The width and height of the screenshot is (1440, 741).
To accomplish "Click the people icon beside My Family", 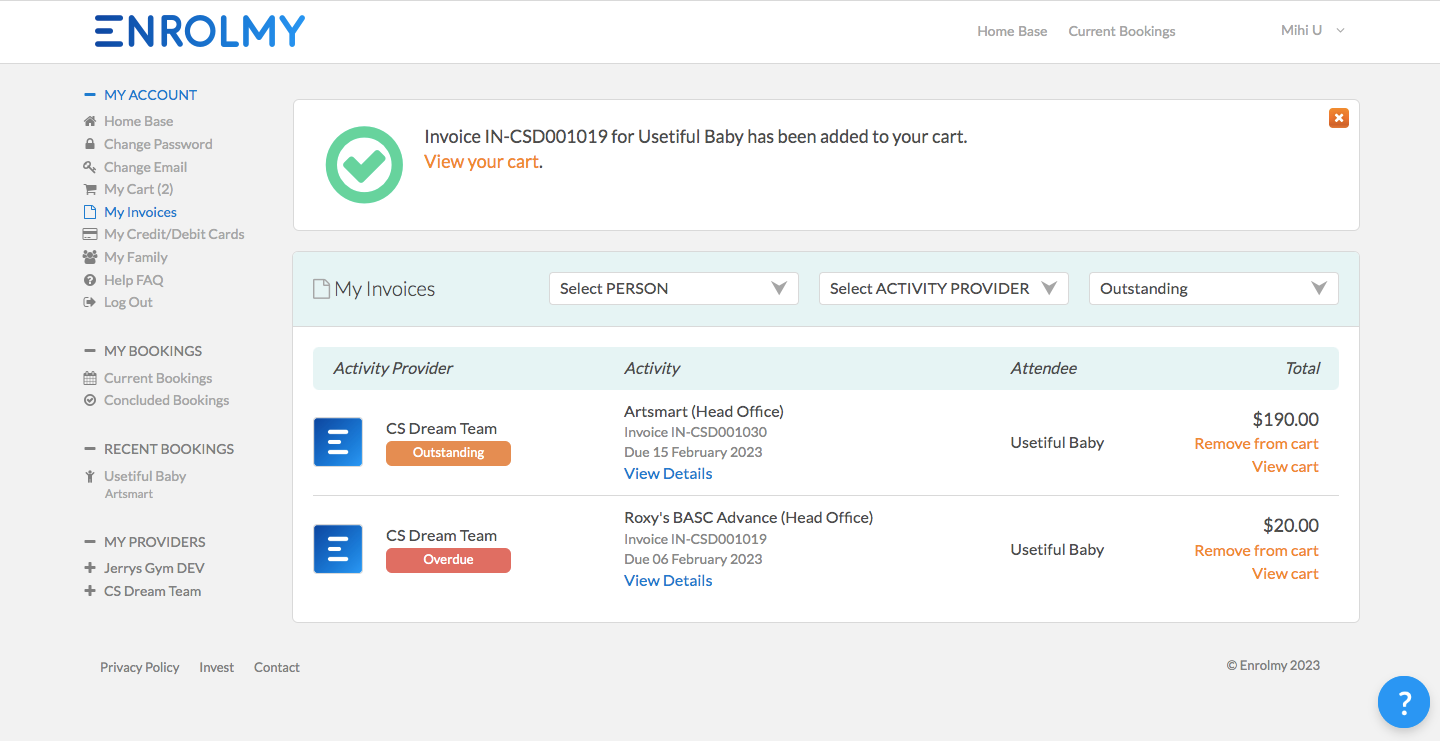I will [90, 257].
